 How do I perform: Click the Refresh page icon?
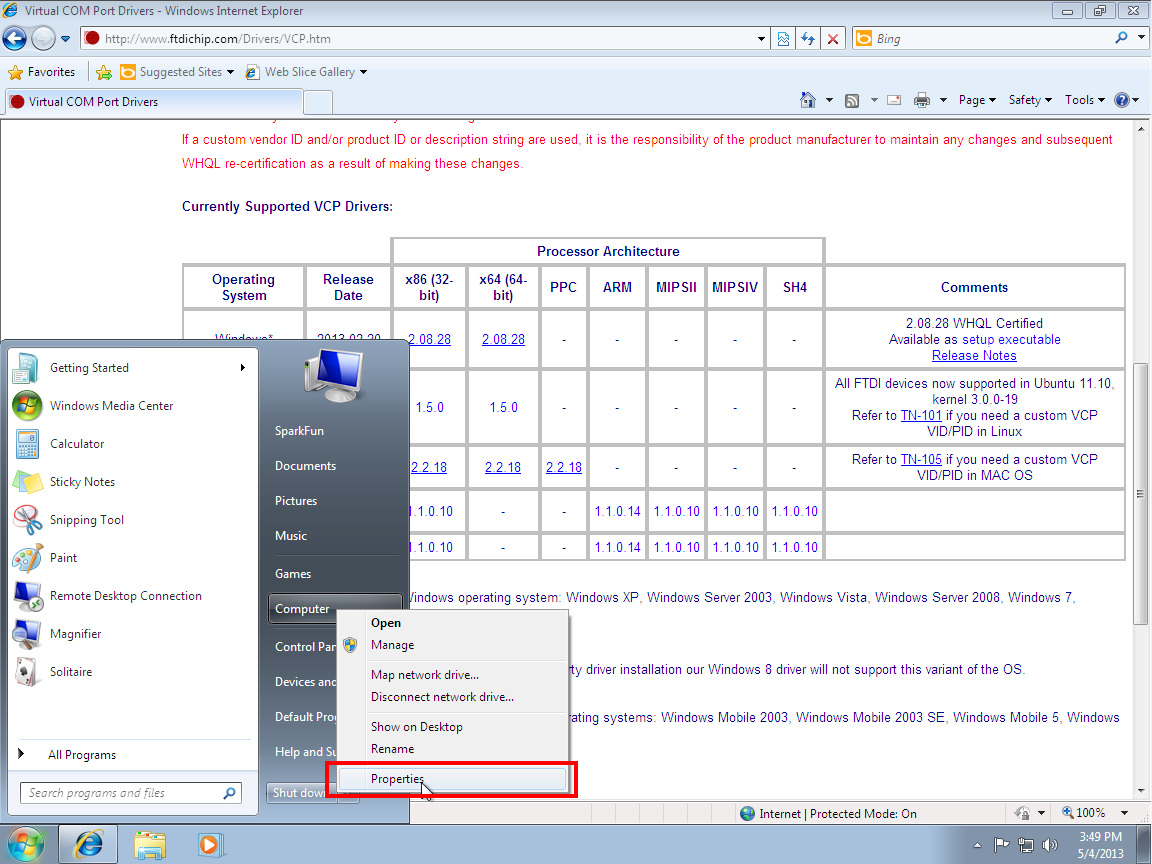coord(808,39)
